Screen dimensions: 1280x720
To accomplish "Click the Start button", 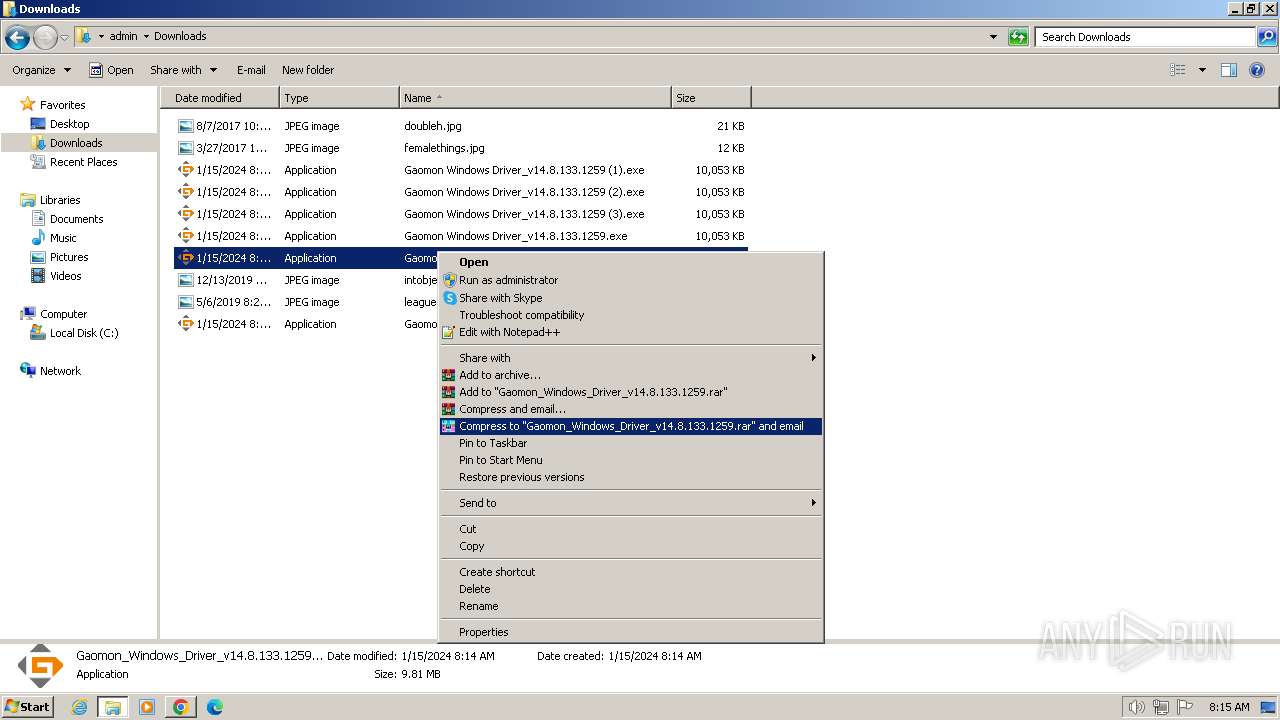I will coord(27,707).
